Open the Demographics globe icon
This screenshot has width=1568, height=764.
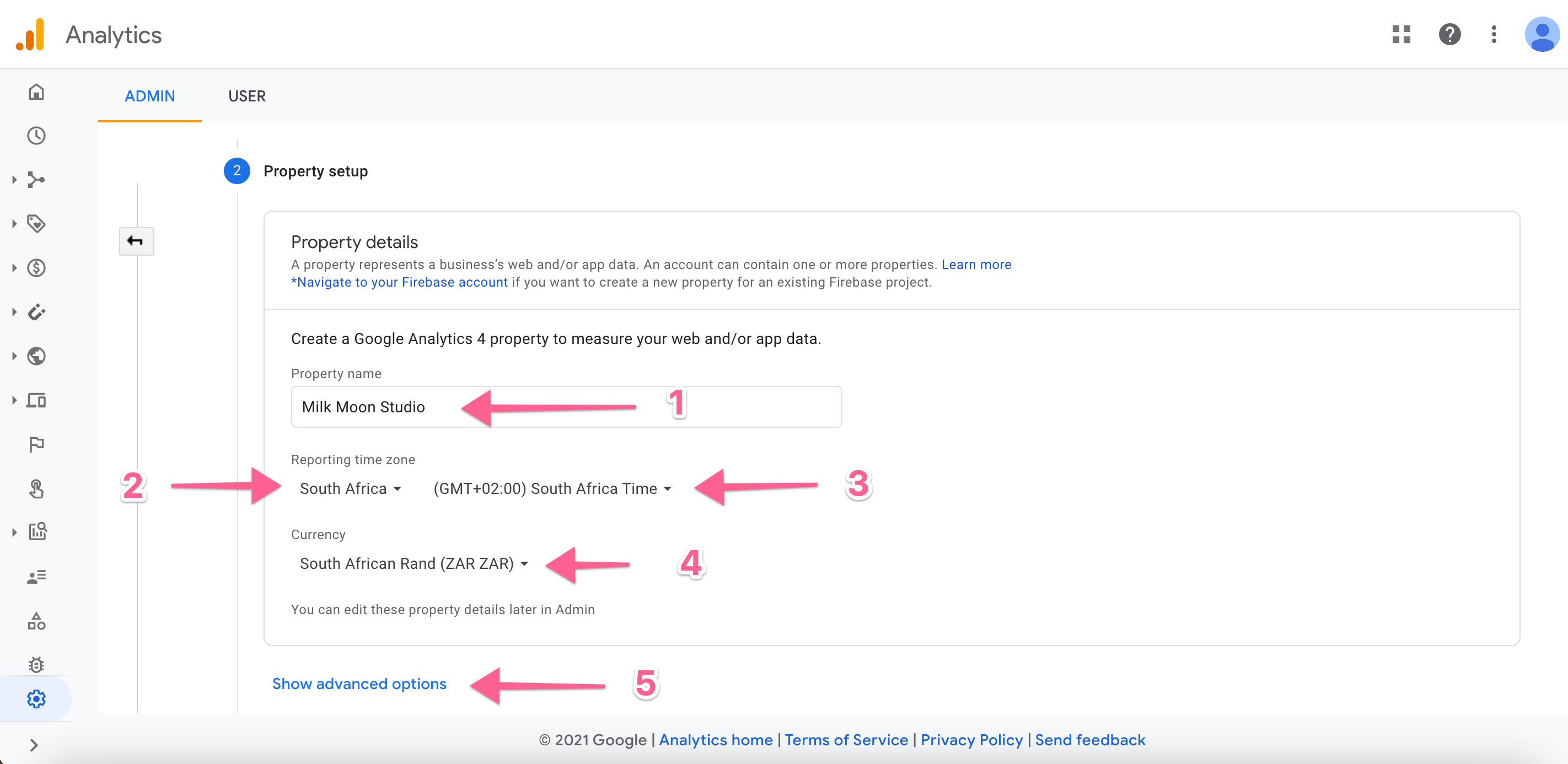click(36, 356)
